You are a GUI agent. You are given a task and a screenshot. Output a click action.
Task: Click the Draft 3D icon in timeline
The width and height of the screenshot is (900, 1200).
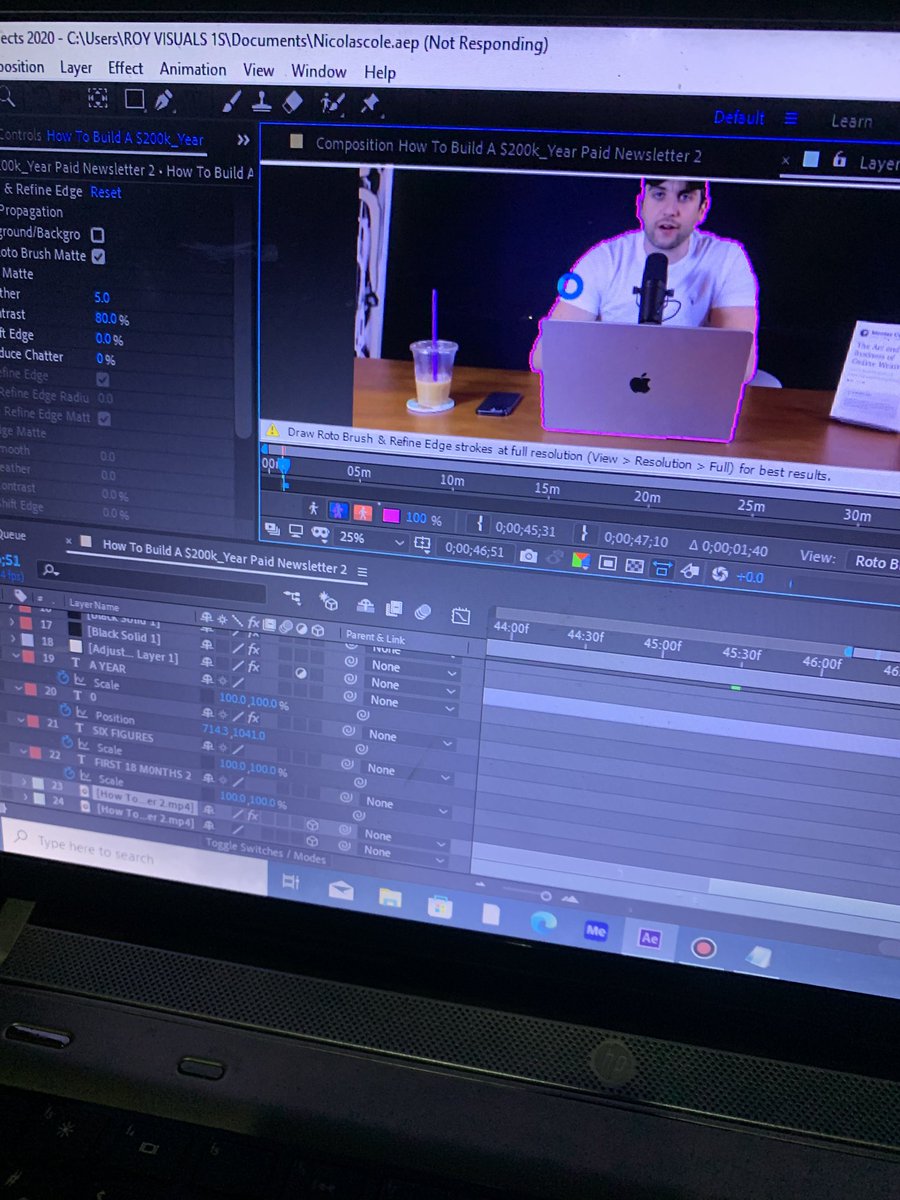[328, 601]
